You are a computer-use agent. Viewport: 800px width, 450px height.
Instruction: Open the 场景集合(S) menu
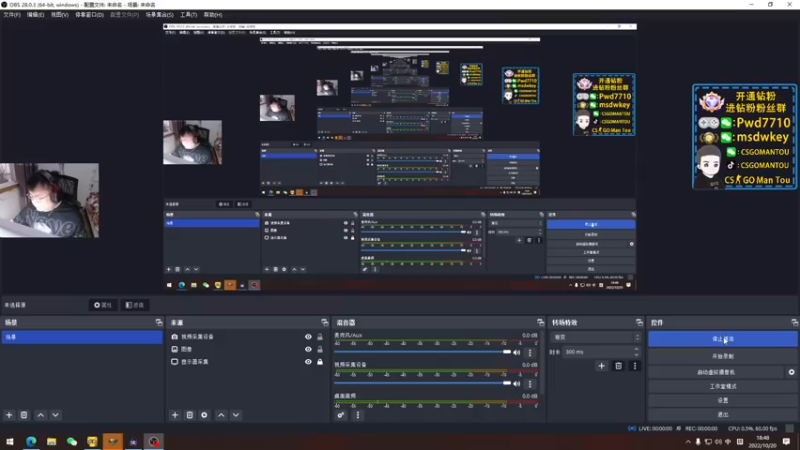tap(159, 15)
